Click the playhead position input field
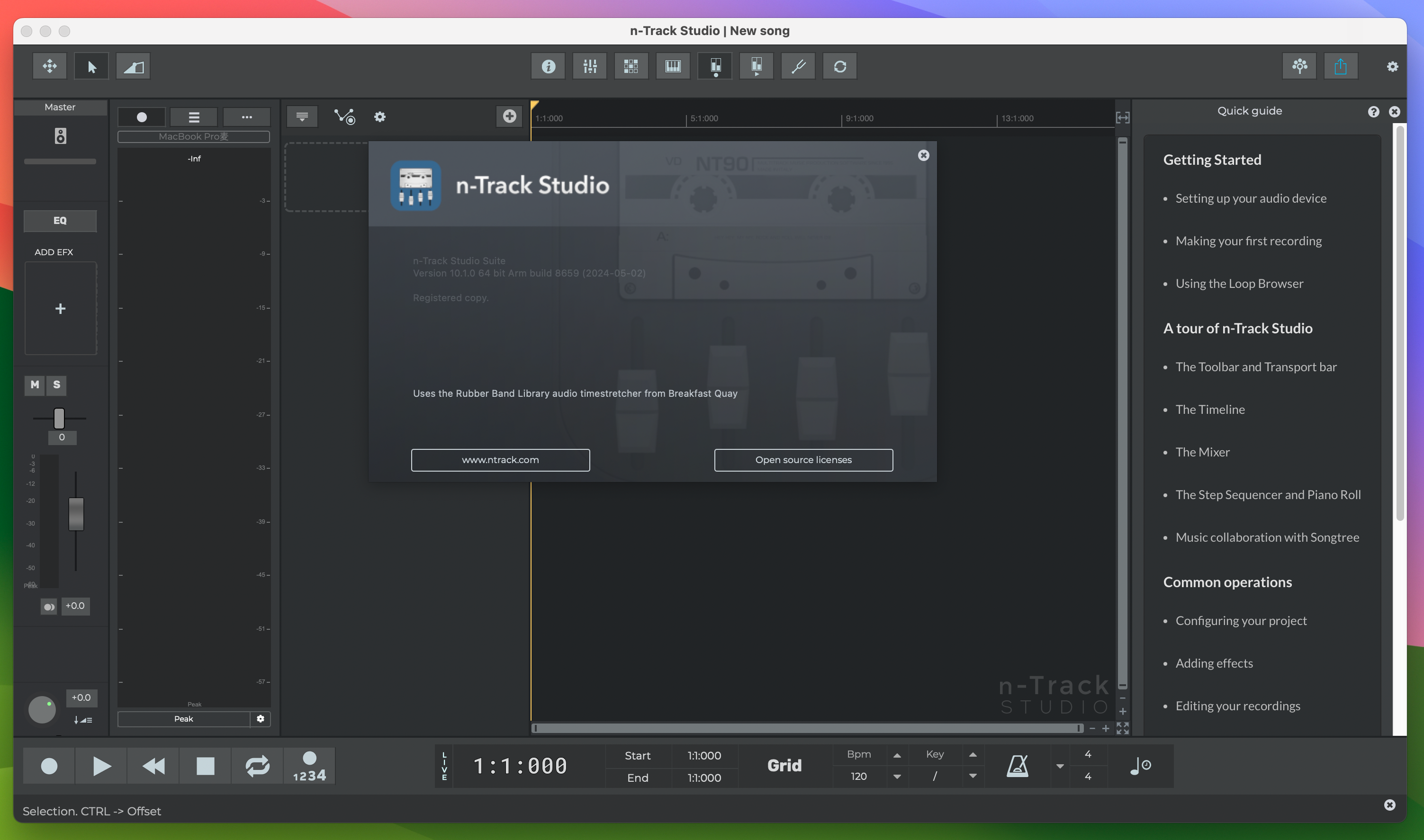 tap(521, 764)
